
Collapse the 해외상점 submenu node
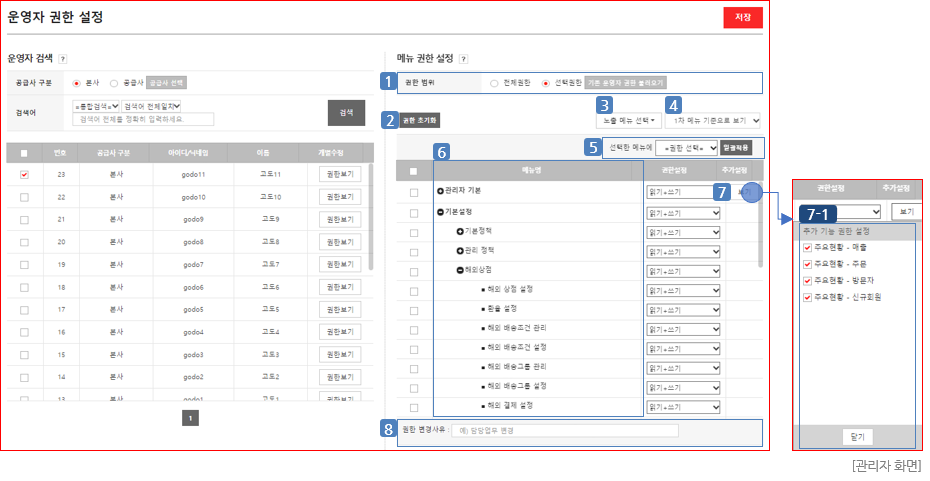(x=460, y=269)
